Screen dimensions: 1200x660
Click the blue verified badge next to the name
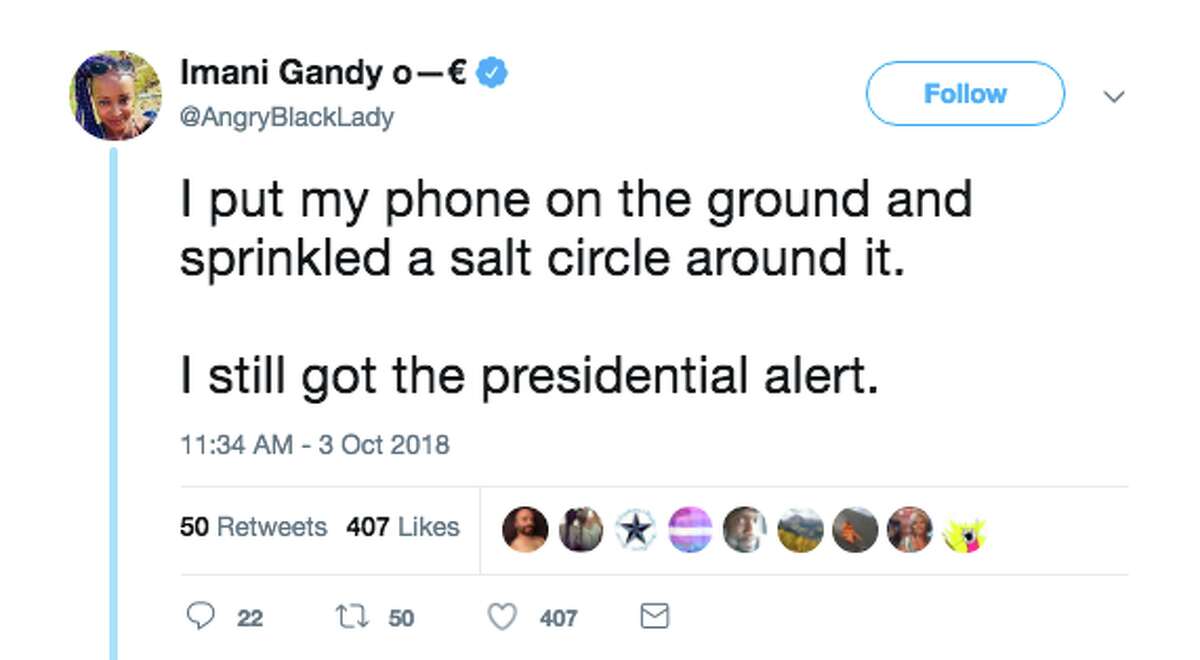[490, 71]
